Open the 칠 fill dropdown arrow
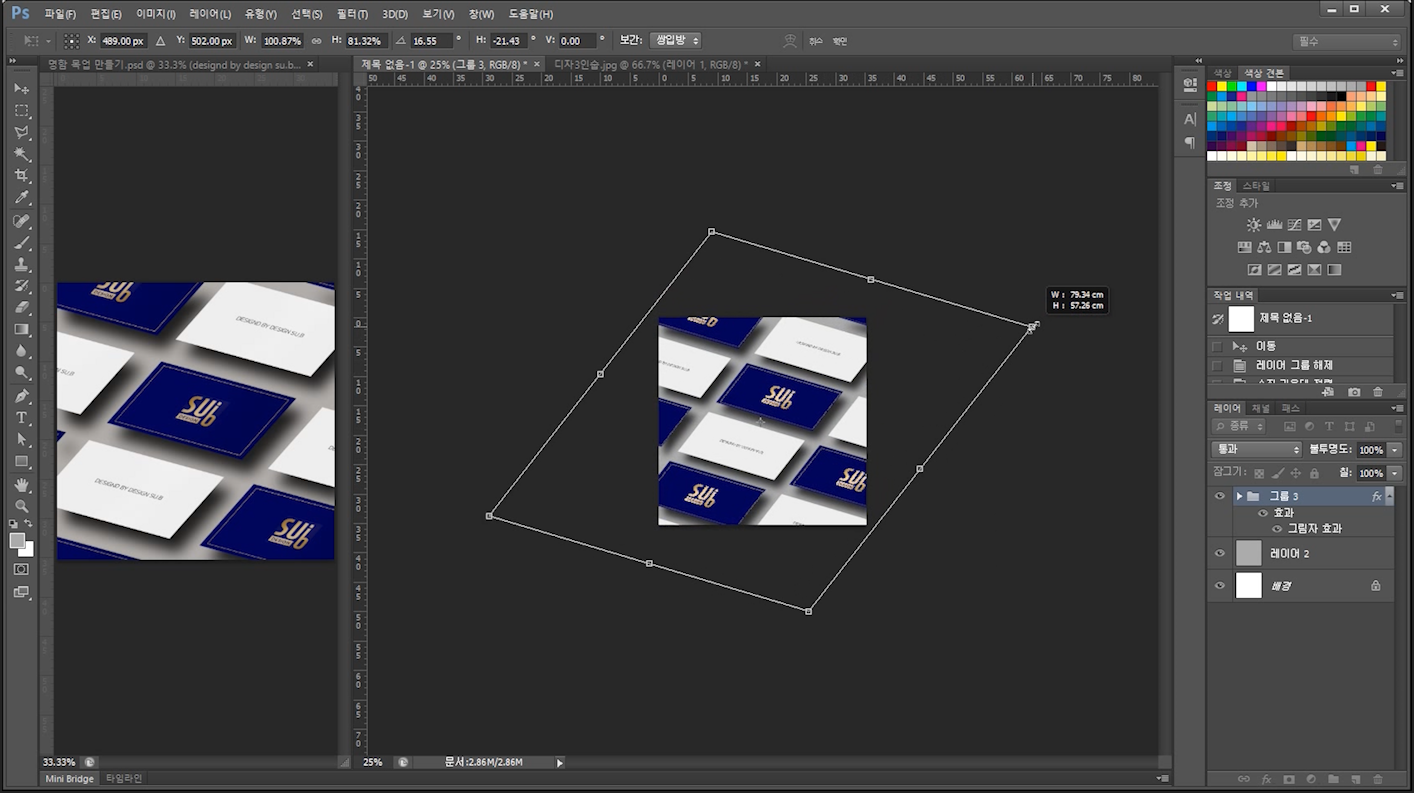The image size is (1414, 793). 1394,473
